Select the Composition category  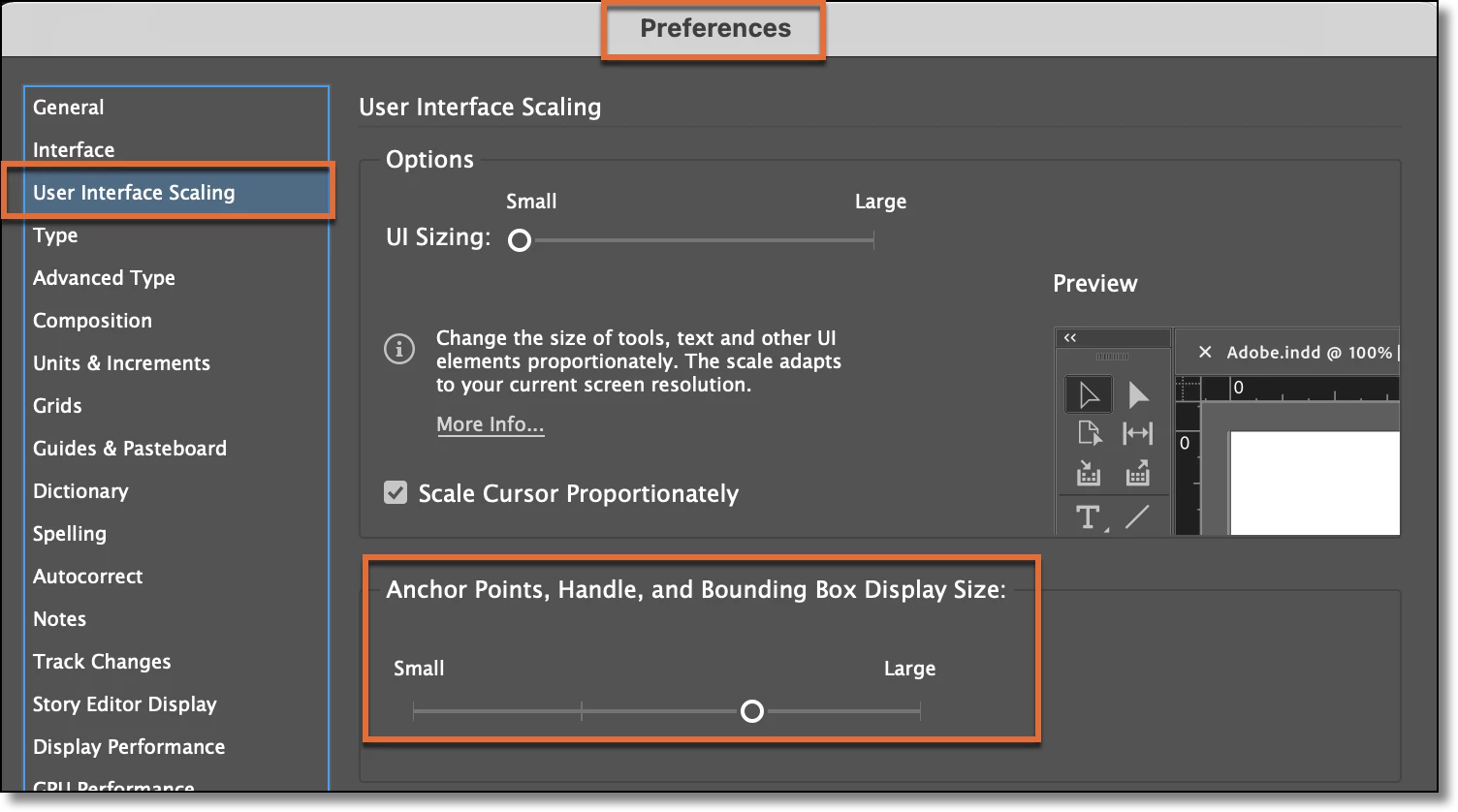tap(176, 321)
